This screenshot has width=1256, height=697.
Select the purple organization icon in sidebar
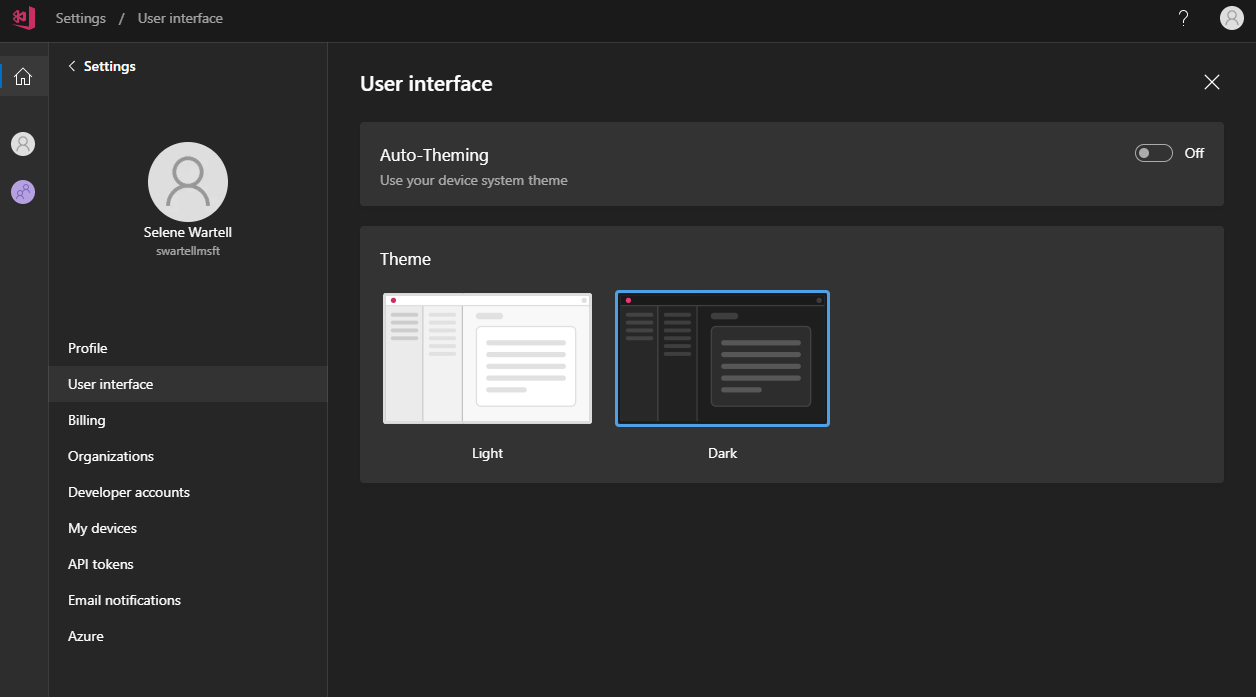click(23, 192)
